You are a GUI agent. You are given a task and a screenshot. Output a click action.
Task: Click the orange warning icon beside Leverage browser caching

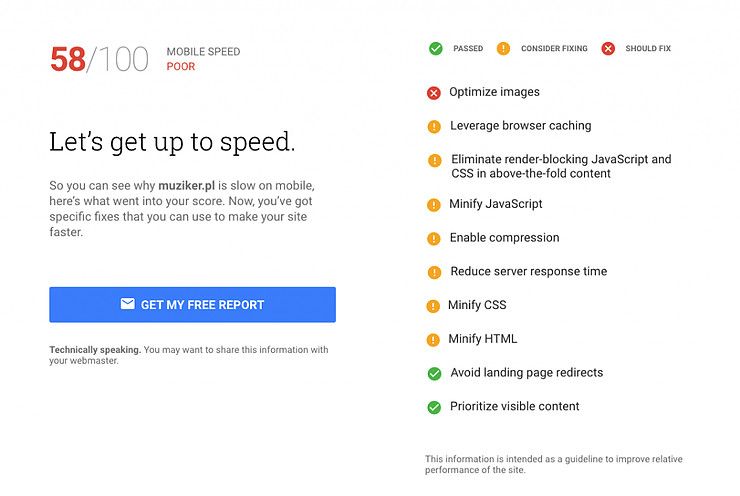click(434, 126)
